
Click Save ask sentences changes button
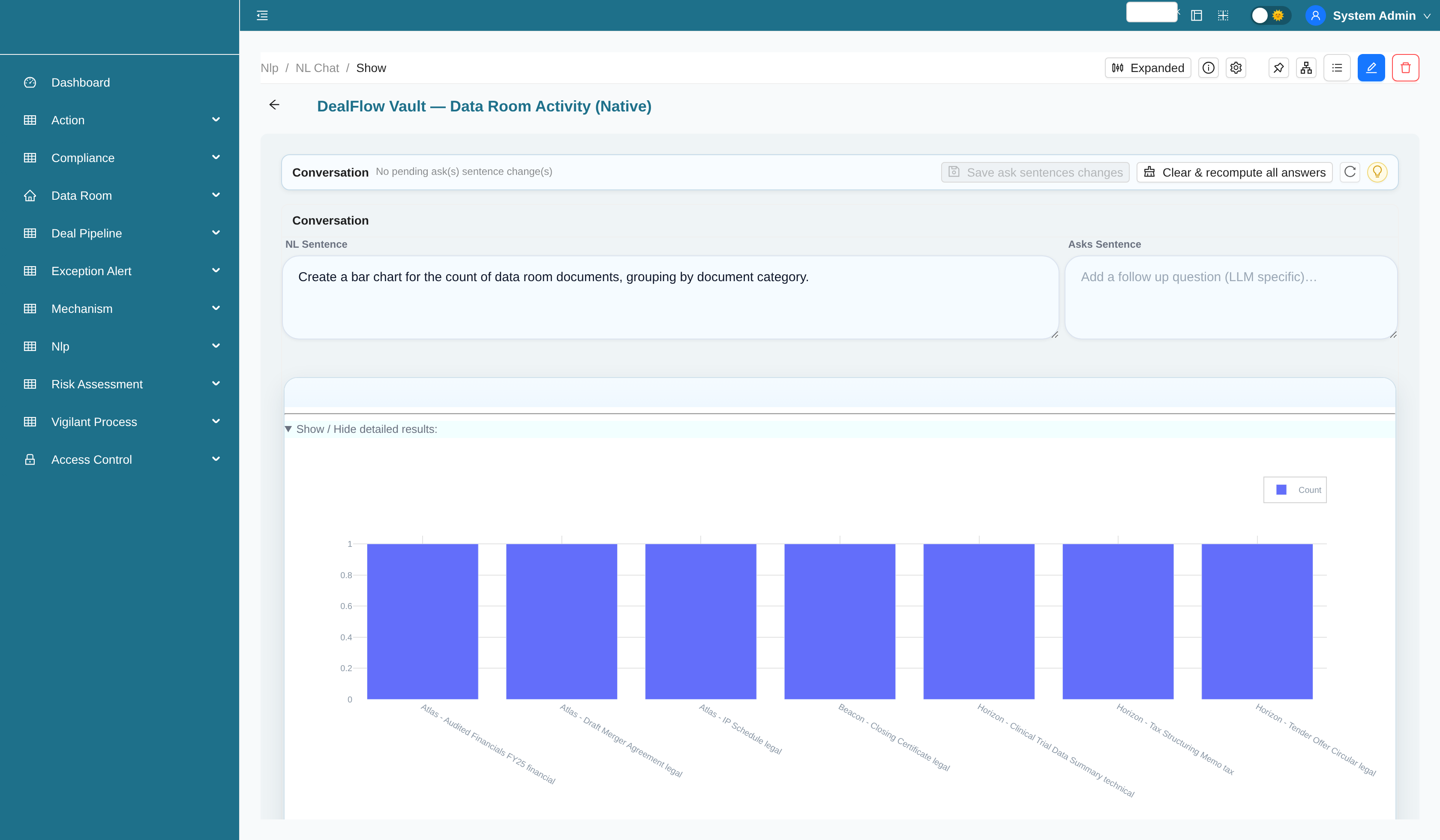(1035, 172)
